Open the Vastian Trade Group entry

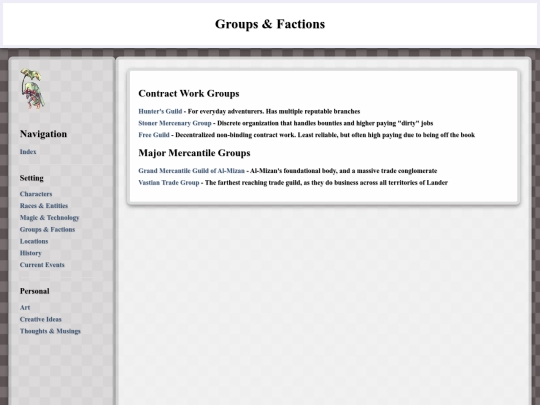click(169, 183)
